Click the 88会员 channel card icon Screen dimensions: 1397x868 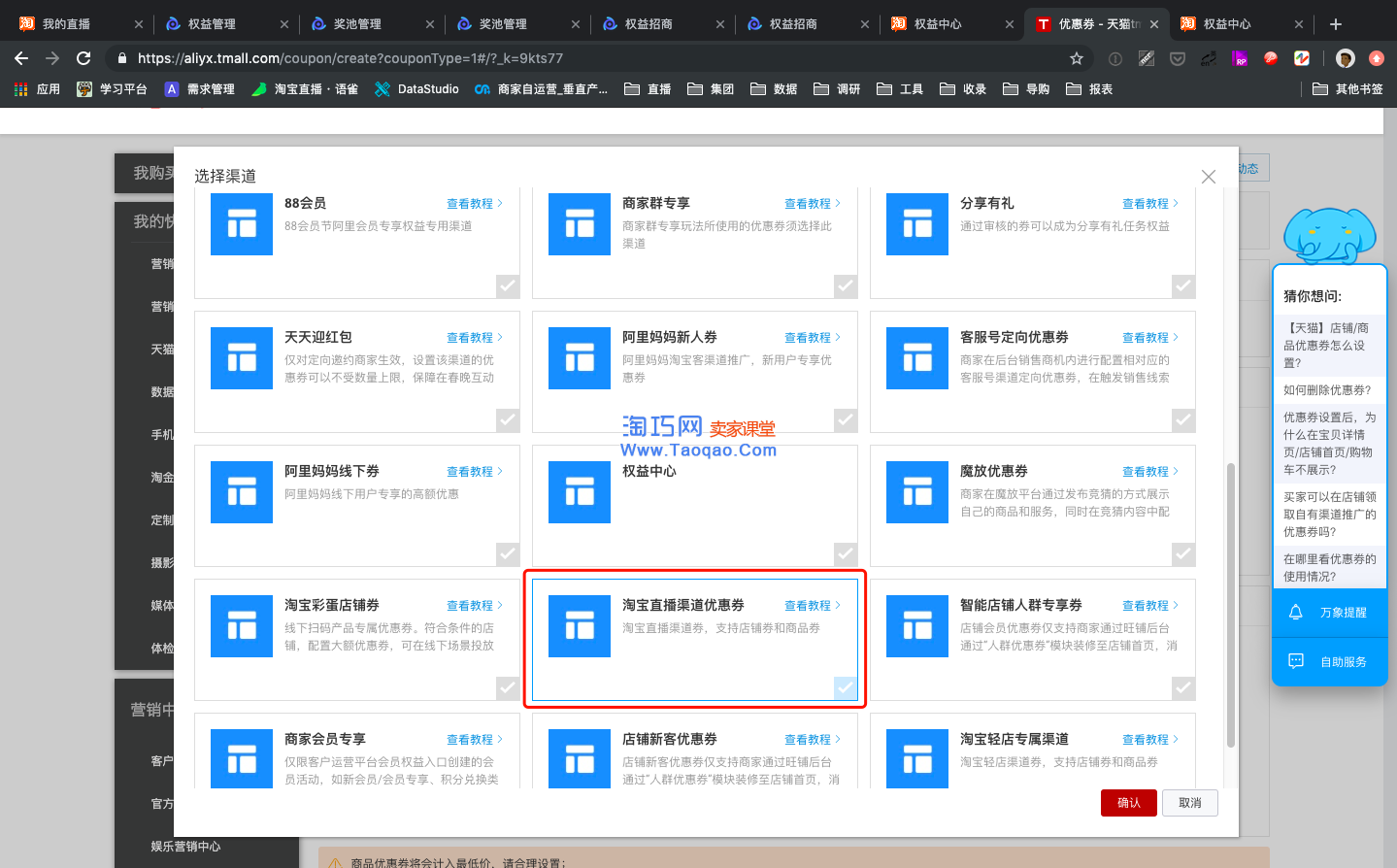point(242,224)
